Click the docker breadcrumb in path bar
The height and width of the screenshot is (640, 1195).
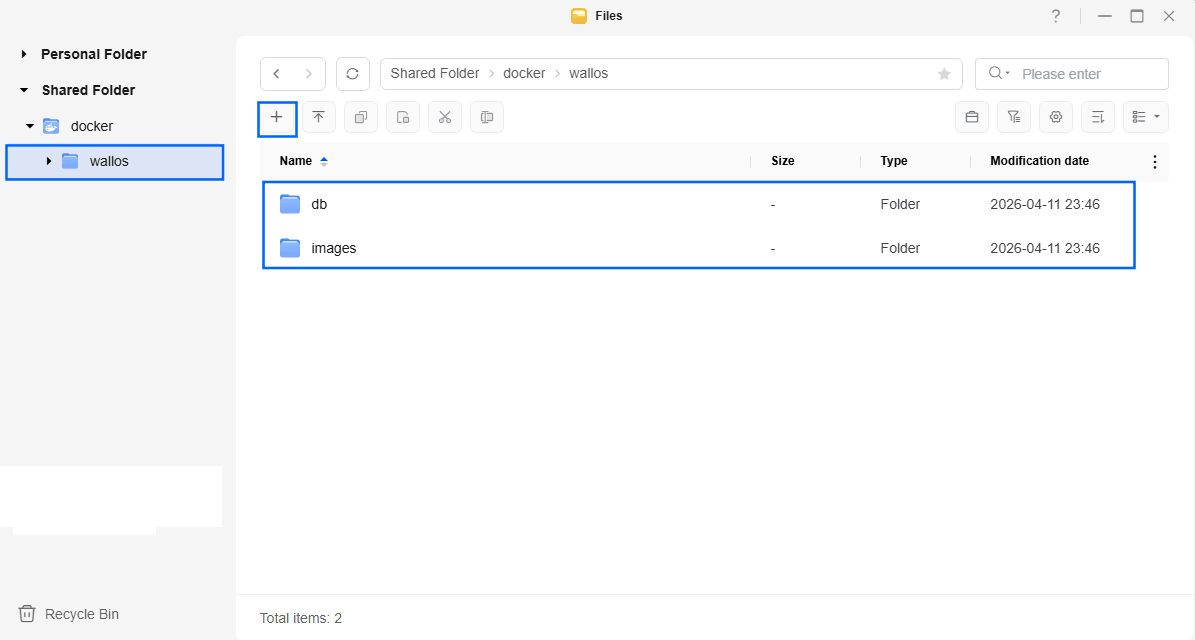pyautogui.click(x=524, y=74)
